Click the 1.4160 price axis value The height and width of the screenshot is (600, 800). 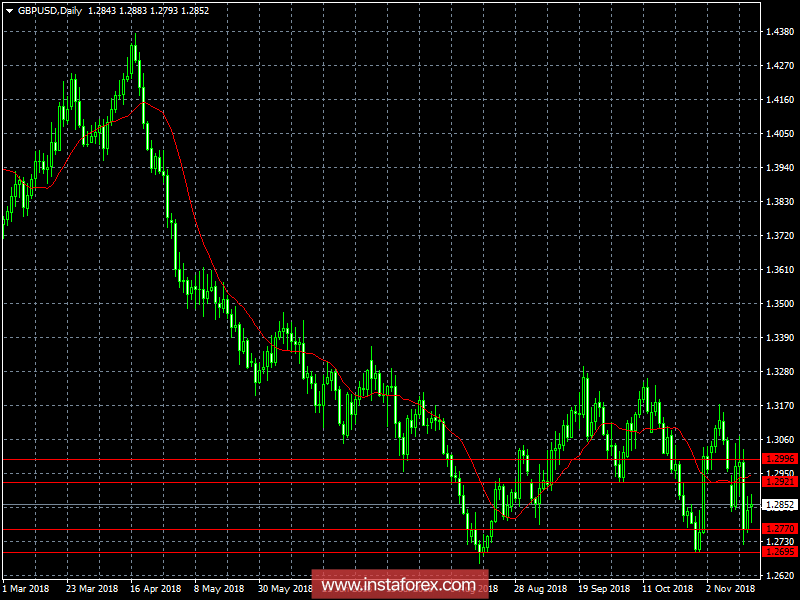tap(780, 99)
